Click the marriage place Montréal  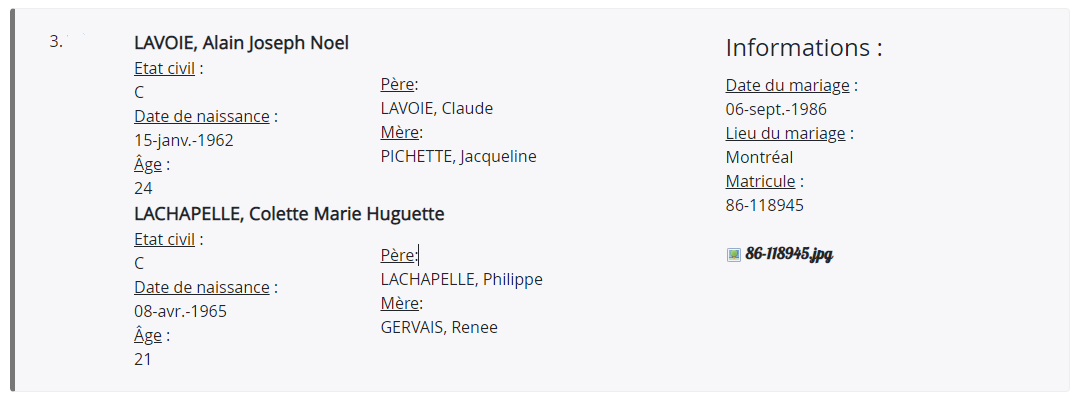pyautogui.click(x=759, y=157)
